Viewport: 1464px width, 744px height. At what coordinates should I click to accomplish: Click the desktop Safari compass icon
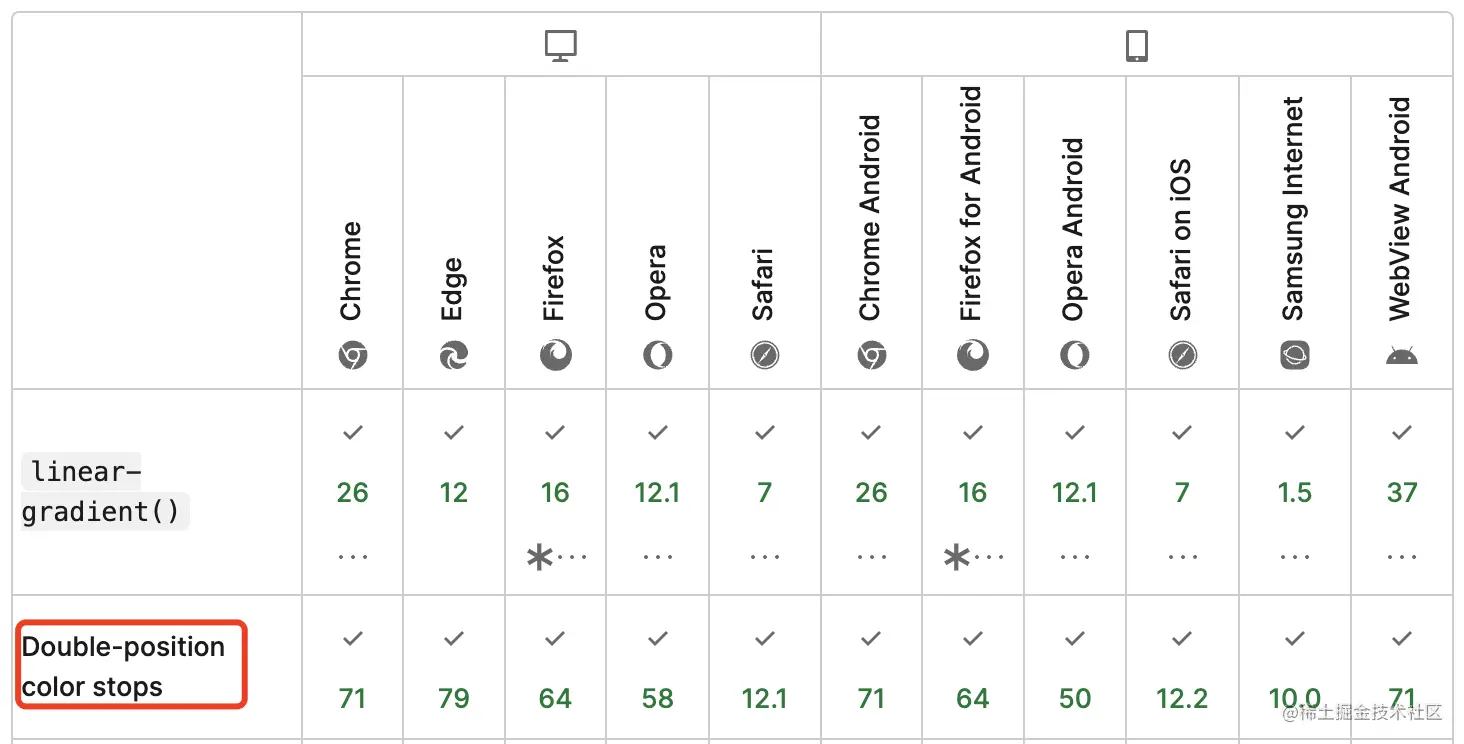click(765, 355)
